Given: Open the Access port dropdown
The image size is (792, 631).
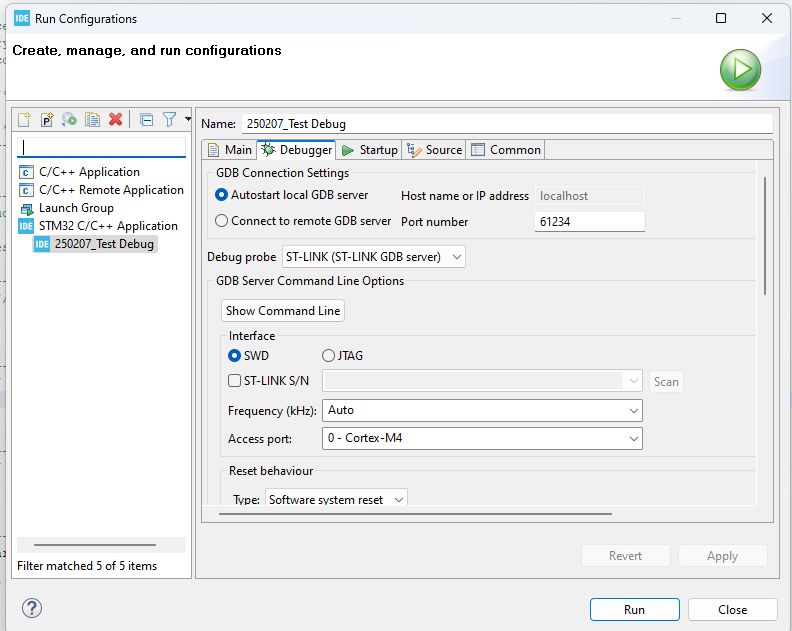Looking at the screenshot, I should (x=482, y=438).
